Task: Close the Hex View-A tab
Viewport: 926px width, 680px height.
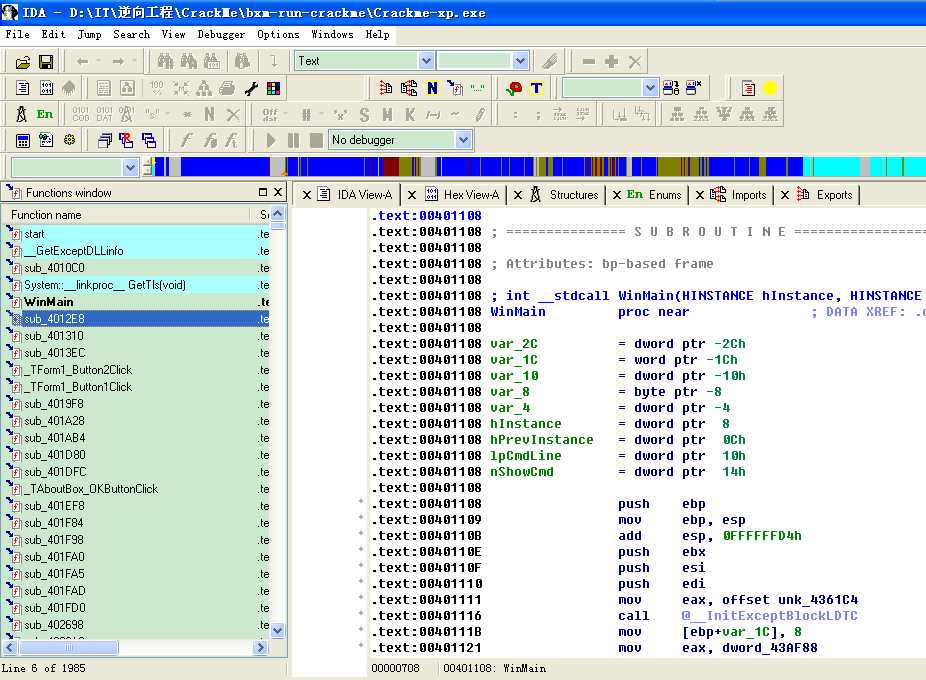Action: coord(412,195)
